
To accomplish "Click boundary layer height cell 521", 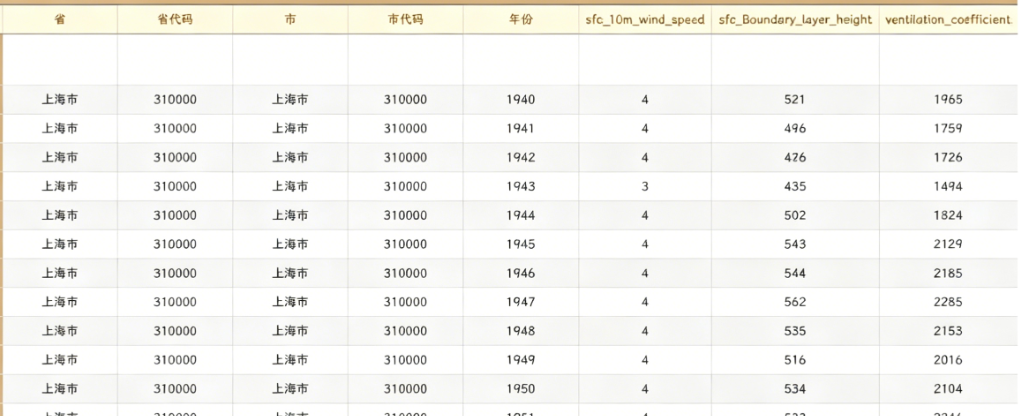I will (x=795, y=100).
